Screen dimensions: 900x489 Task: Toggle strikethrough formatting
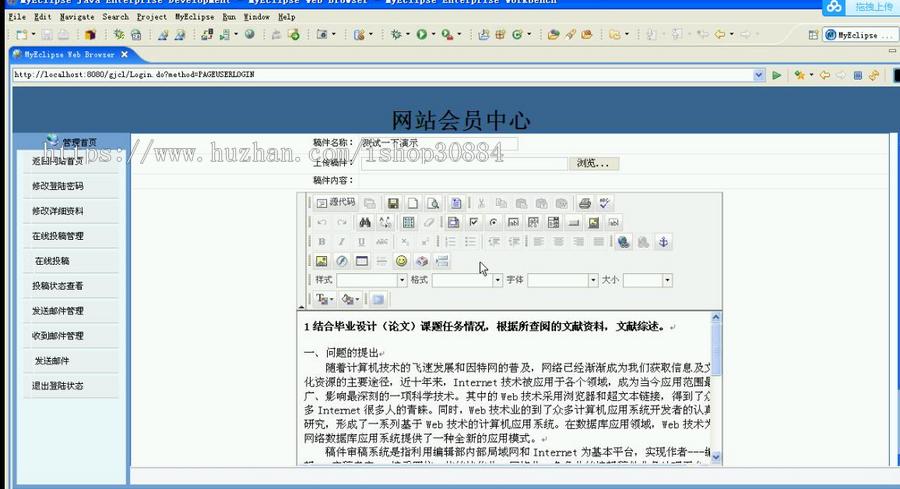pos(382,242)
